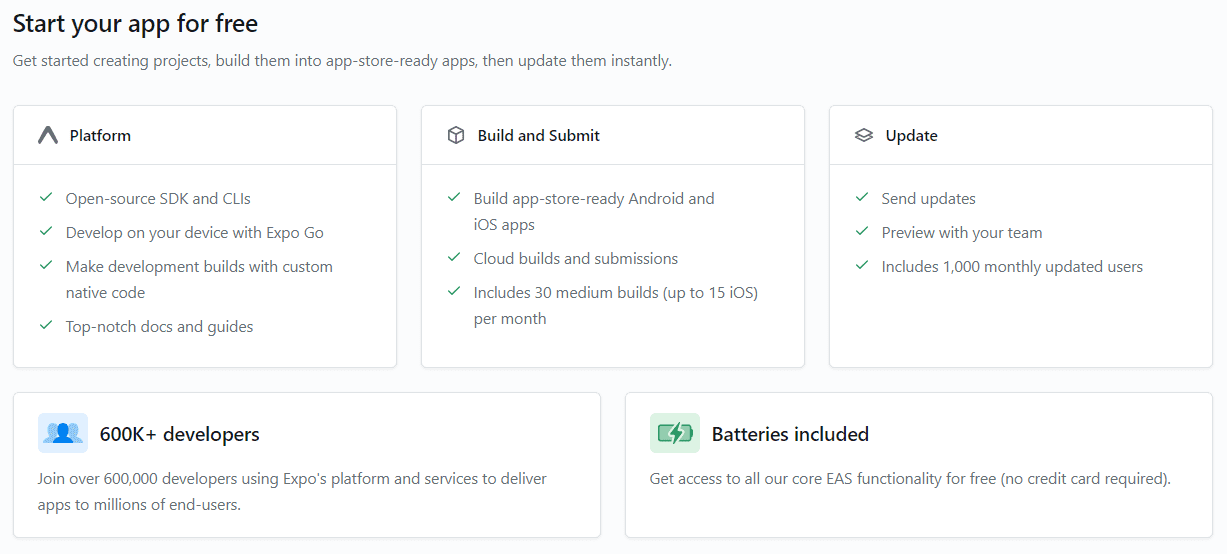Click the Build and Submit card heading
The image size is (1227, 554).
(x=539, y=135)
